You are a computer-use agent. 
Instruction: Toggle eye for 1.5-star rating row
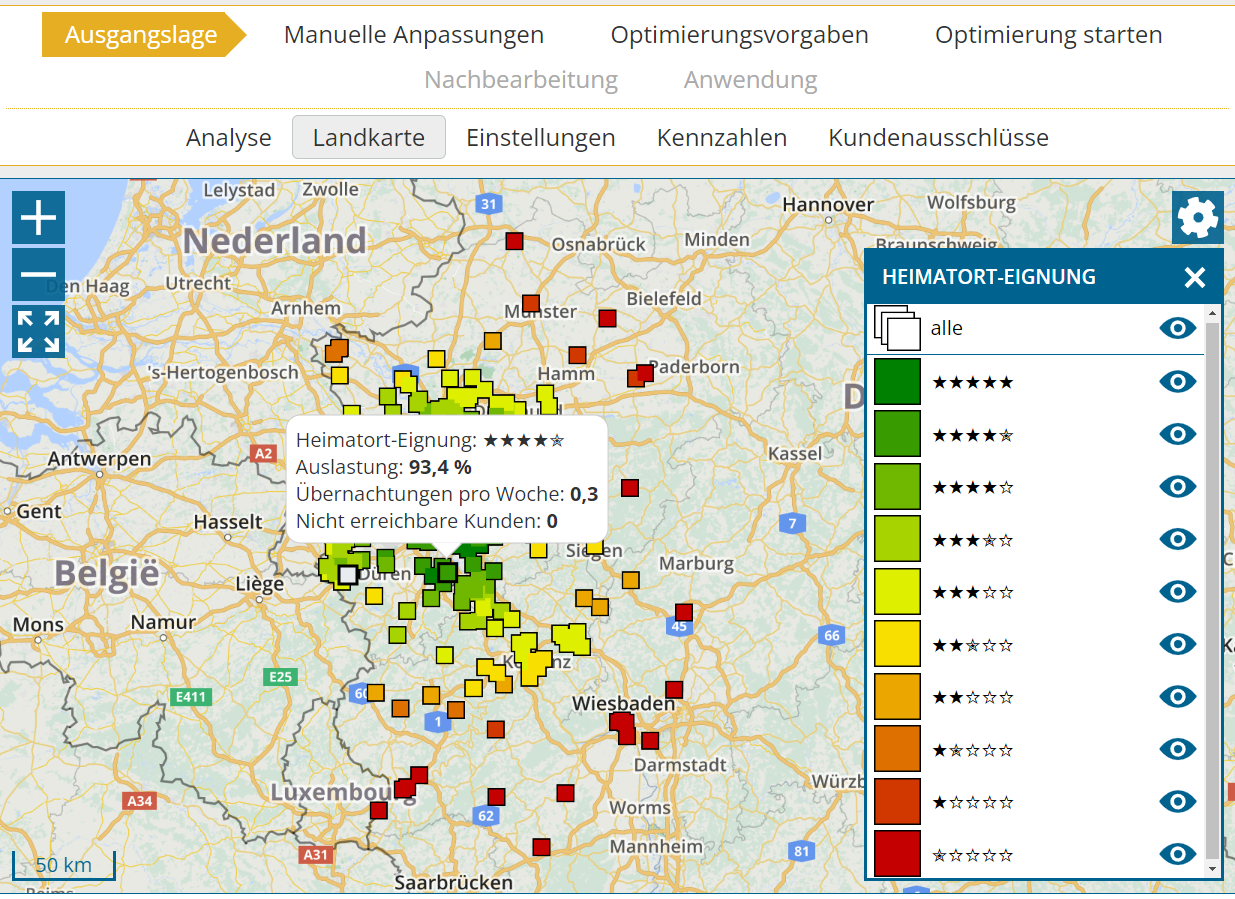1178,749
